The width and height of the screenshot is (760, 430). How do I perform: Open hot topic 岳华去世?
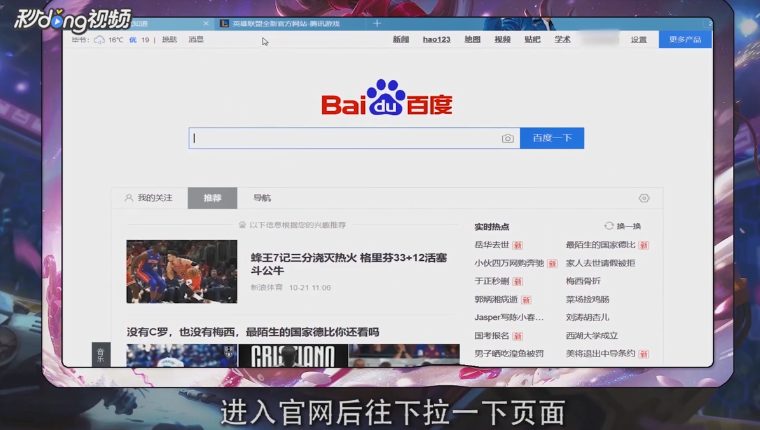pyautogui.click(x=491, y=245)
